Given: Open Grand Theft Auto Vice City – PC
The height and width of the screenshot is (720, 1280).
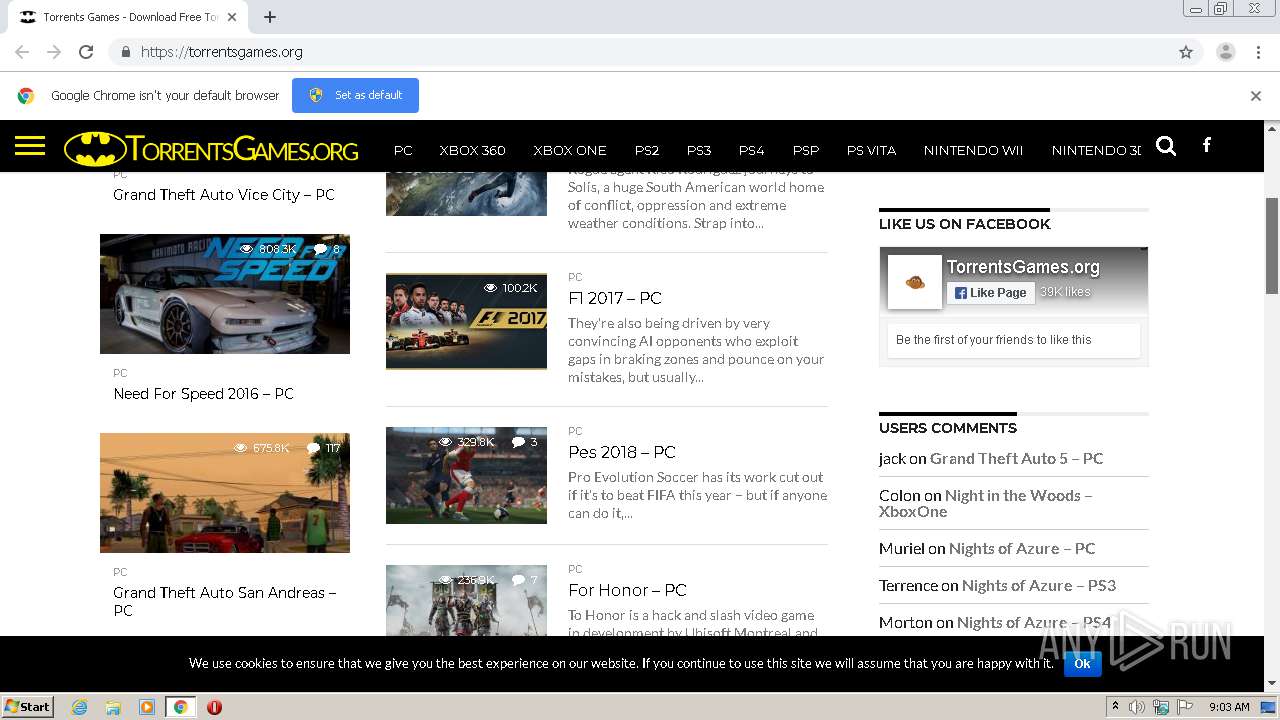Looking at the screenshot, I should [x=224, y=194].
